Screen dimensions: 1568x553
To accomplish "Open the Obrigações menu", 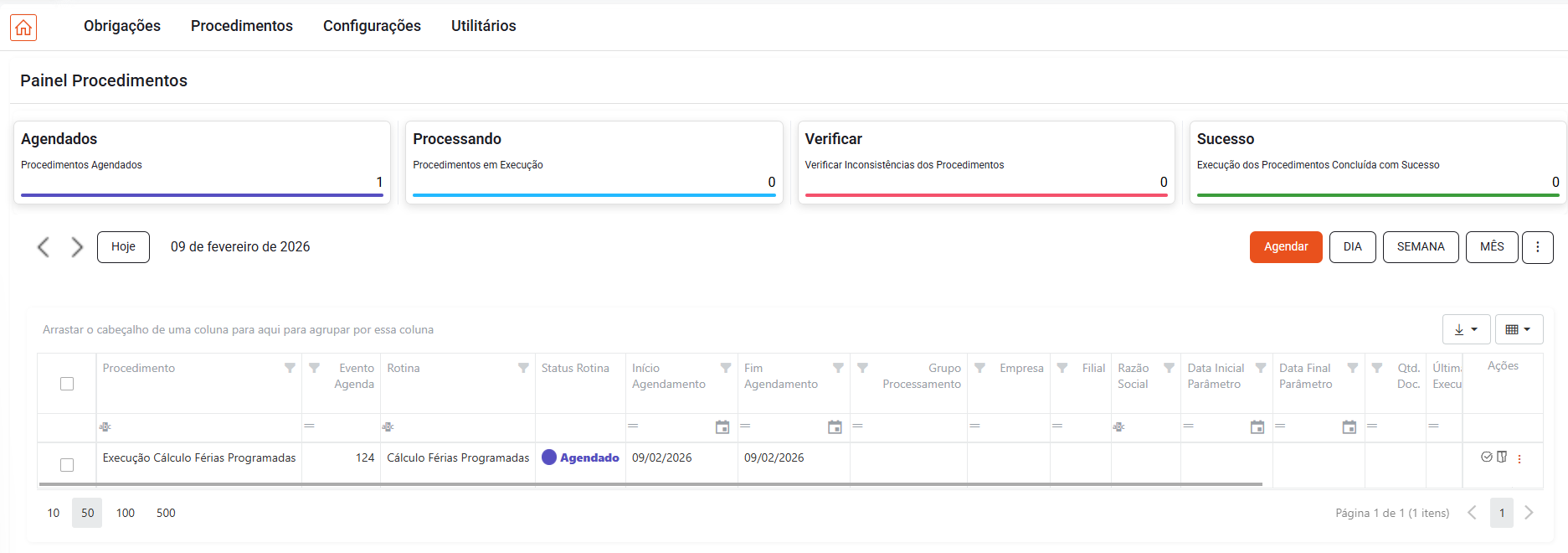I will click(x=122, y=26).
